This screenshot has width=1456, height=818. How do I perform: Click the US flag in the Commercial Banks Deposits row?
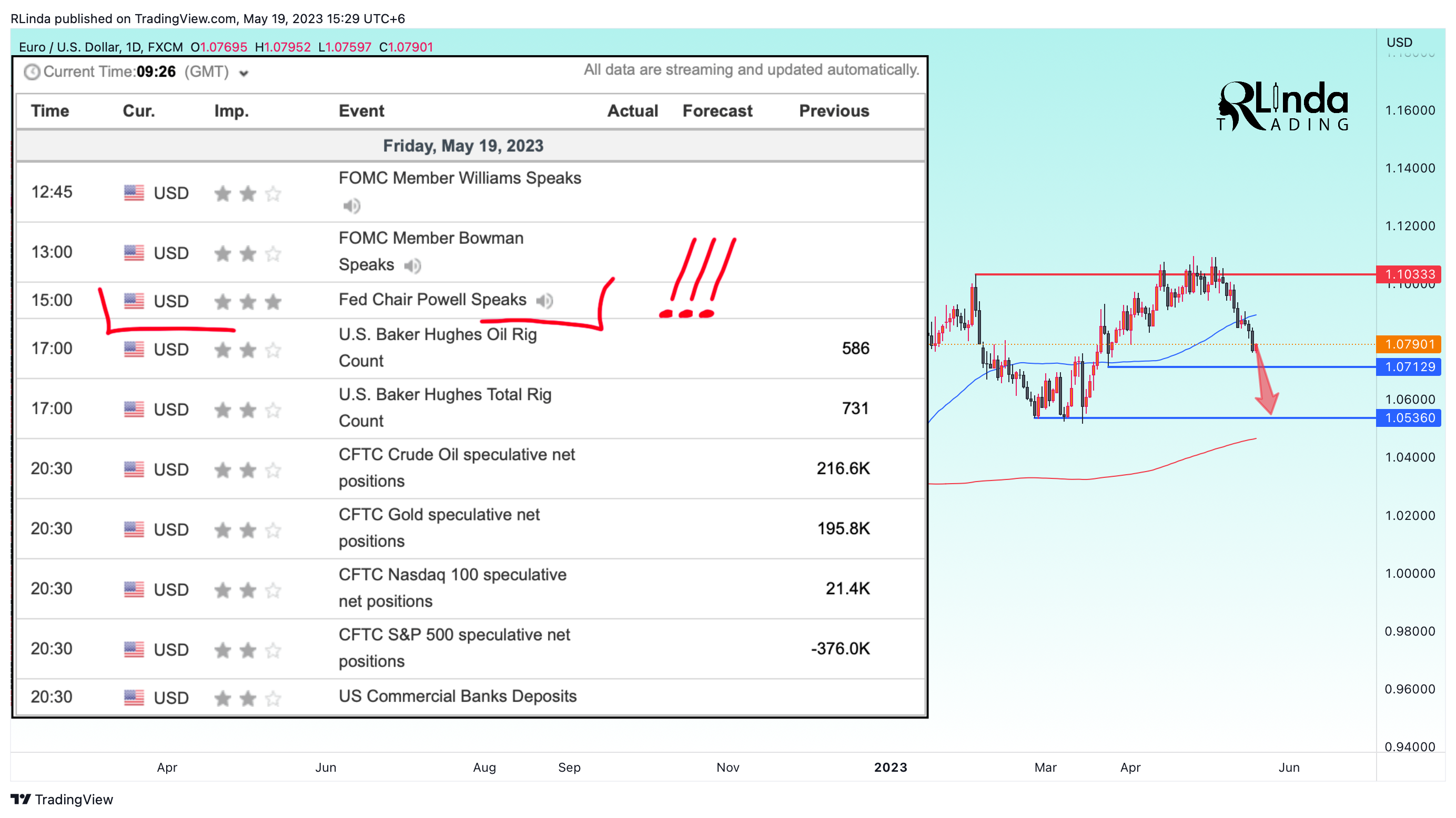pyautogui.click(x=134, y=698)
